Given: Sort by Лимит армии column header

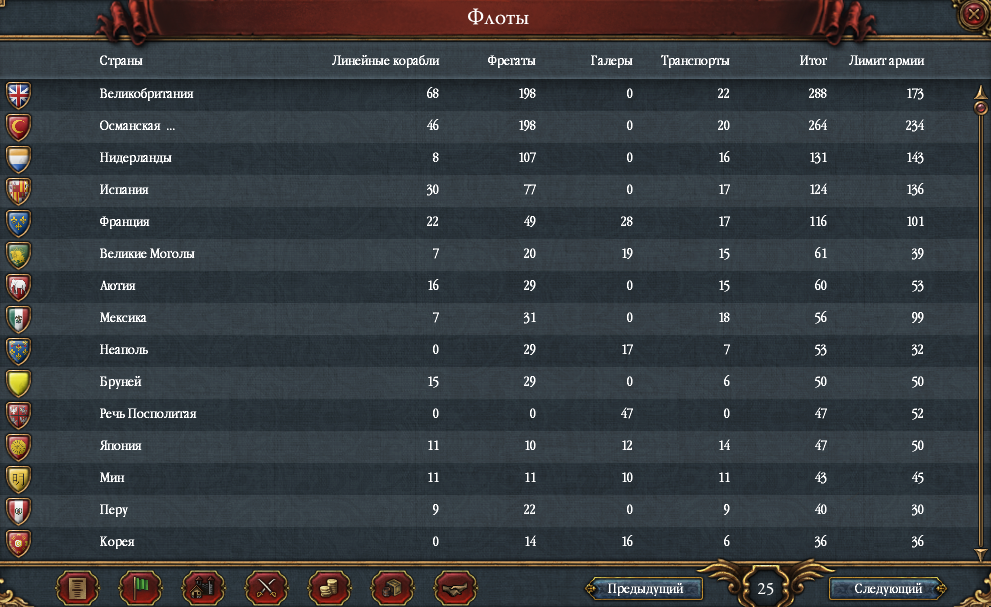Looking at the screenshot, I should [886, 61].
